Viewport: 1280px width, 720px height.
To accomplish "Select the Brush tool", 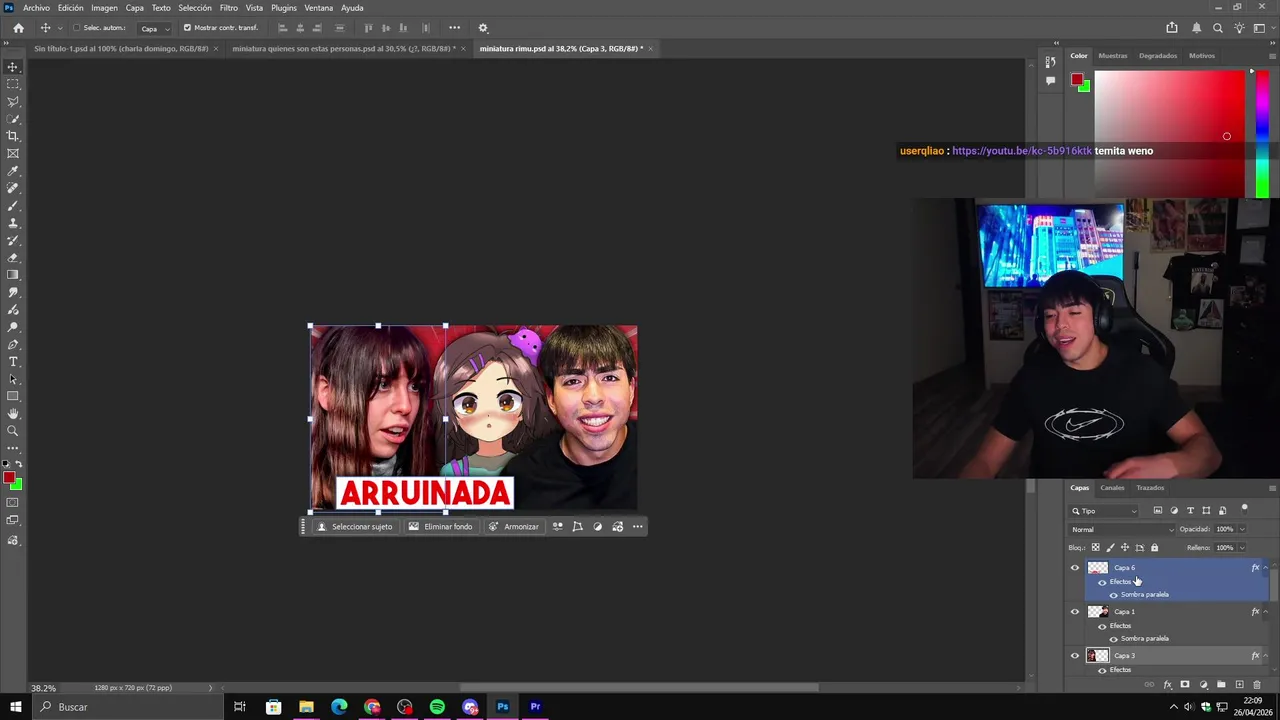I will 13,205.
